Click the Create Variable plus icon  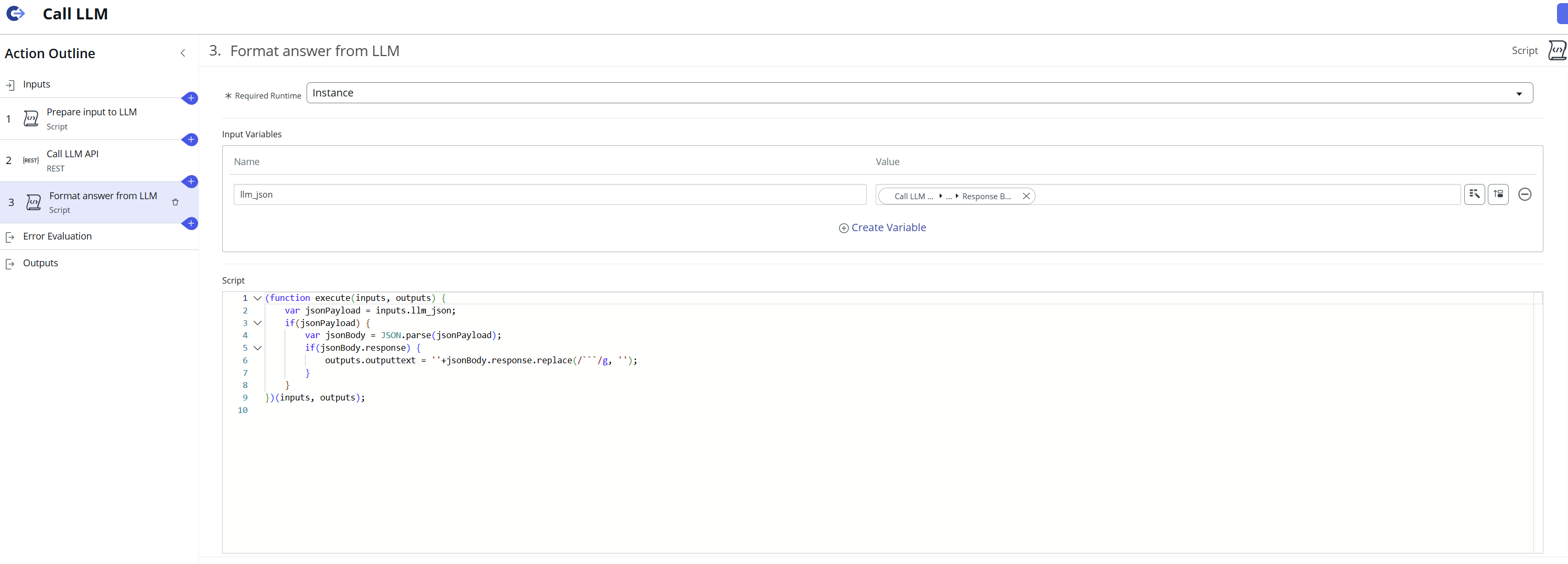[843, 229]
